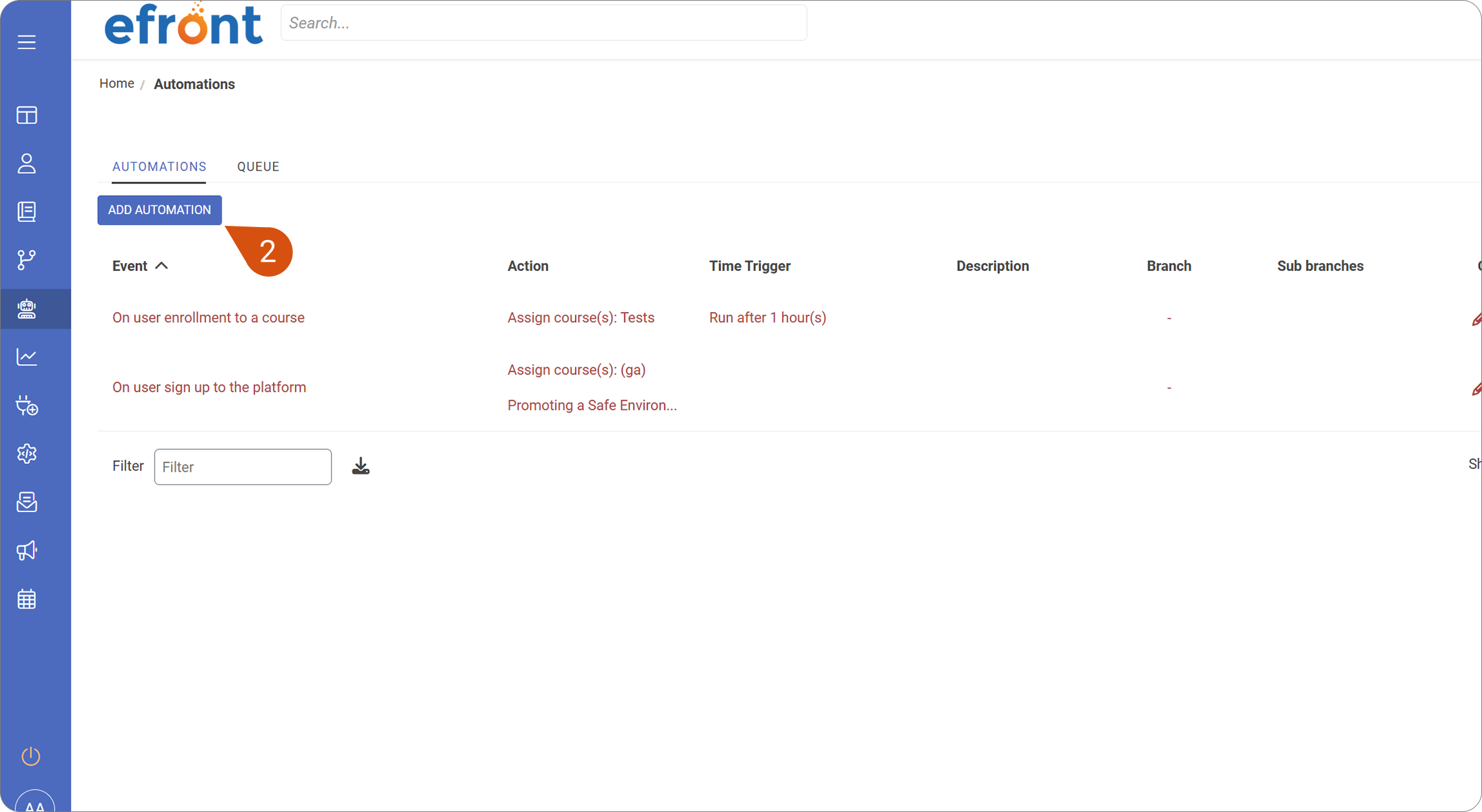
Task: Open the System settings gear icon
Action: [x=26, y=454]
